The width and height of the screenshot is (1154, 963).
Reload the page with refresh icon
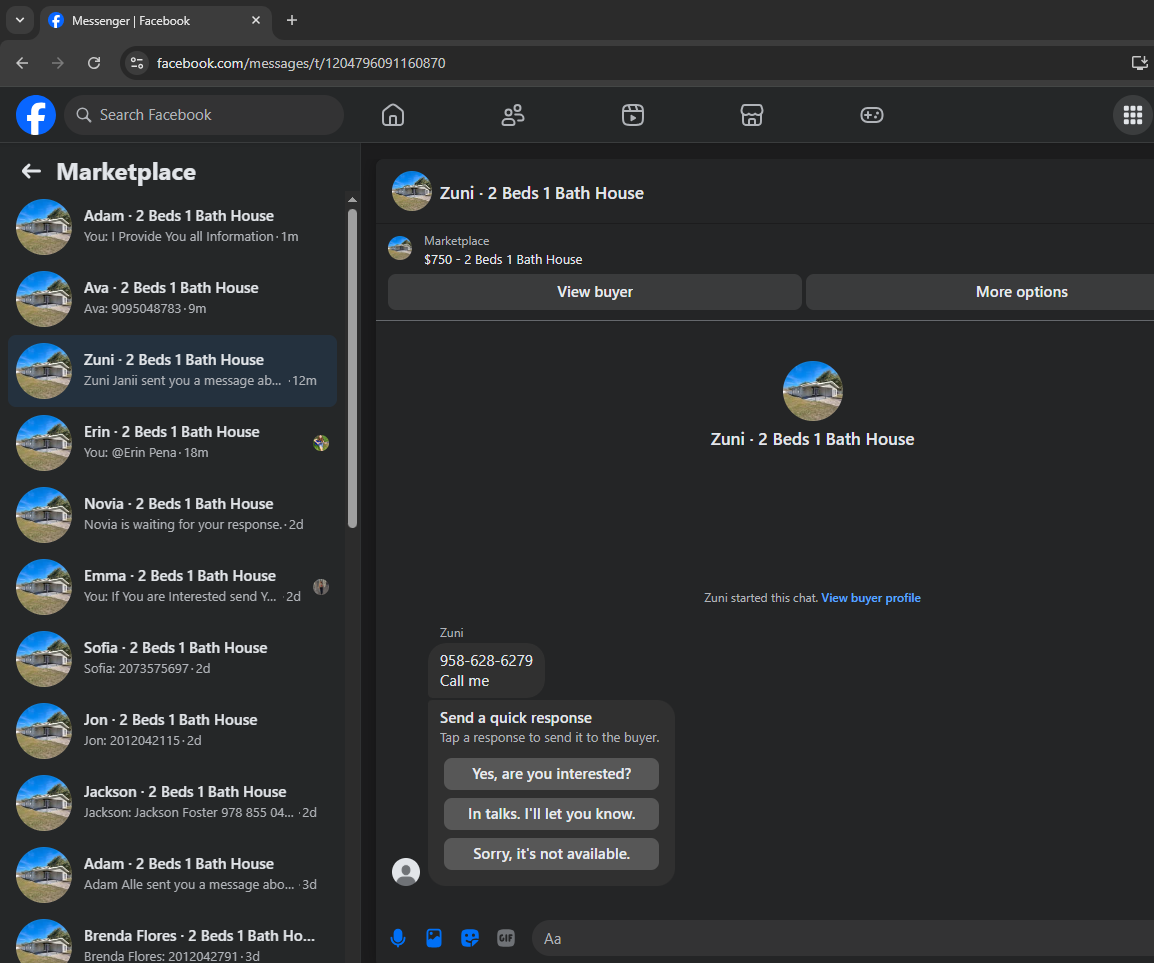click(x=93, y=63)
